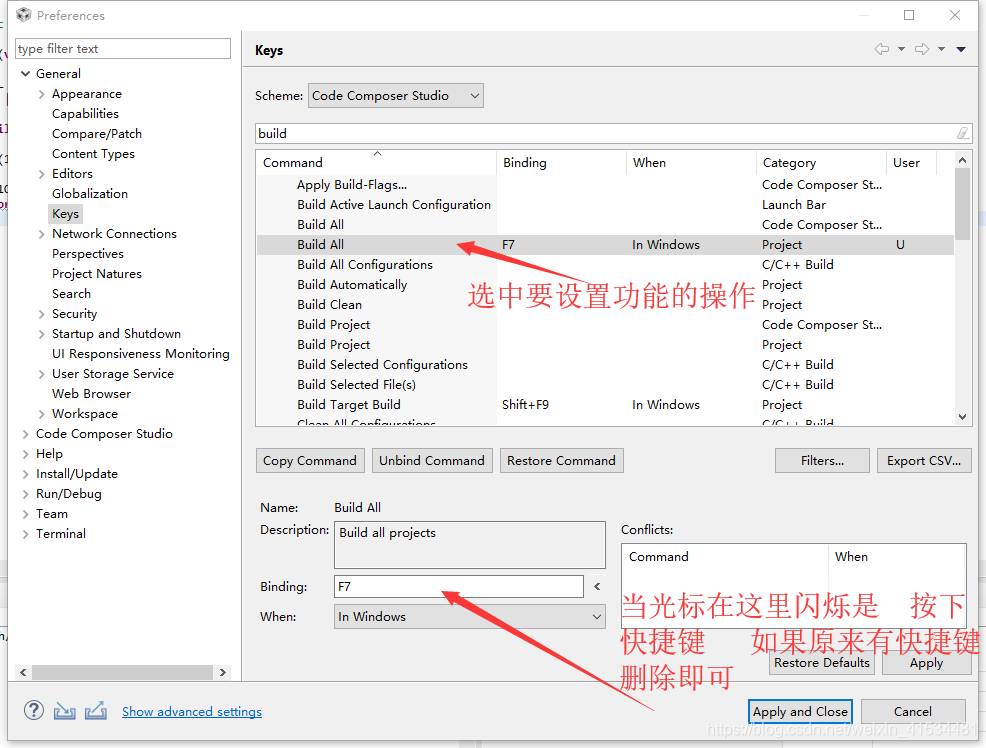Expand the Startup and Shutdown node

click(x=42, y=334)
